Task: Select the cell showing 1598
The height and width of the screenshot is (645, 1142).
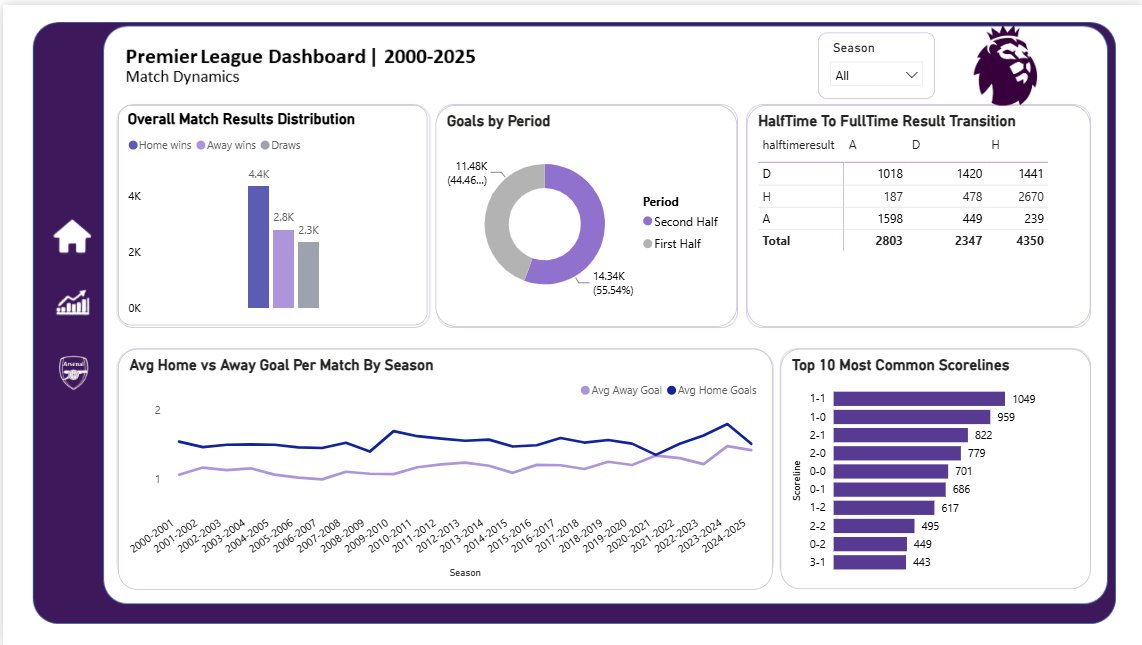Action: [x=890, y=218]
